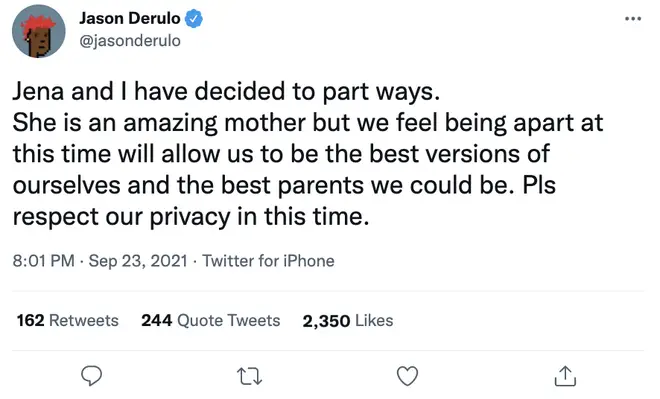660x399 pixels.
Task: View the 162 Retweets list
Action: (x=67, y=320)
